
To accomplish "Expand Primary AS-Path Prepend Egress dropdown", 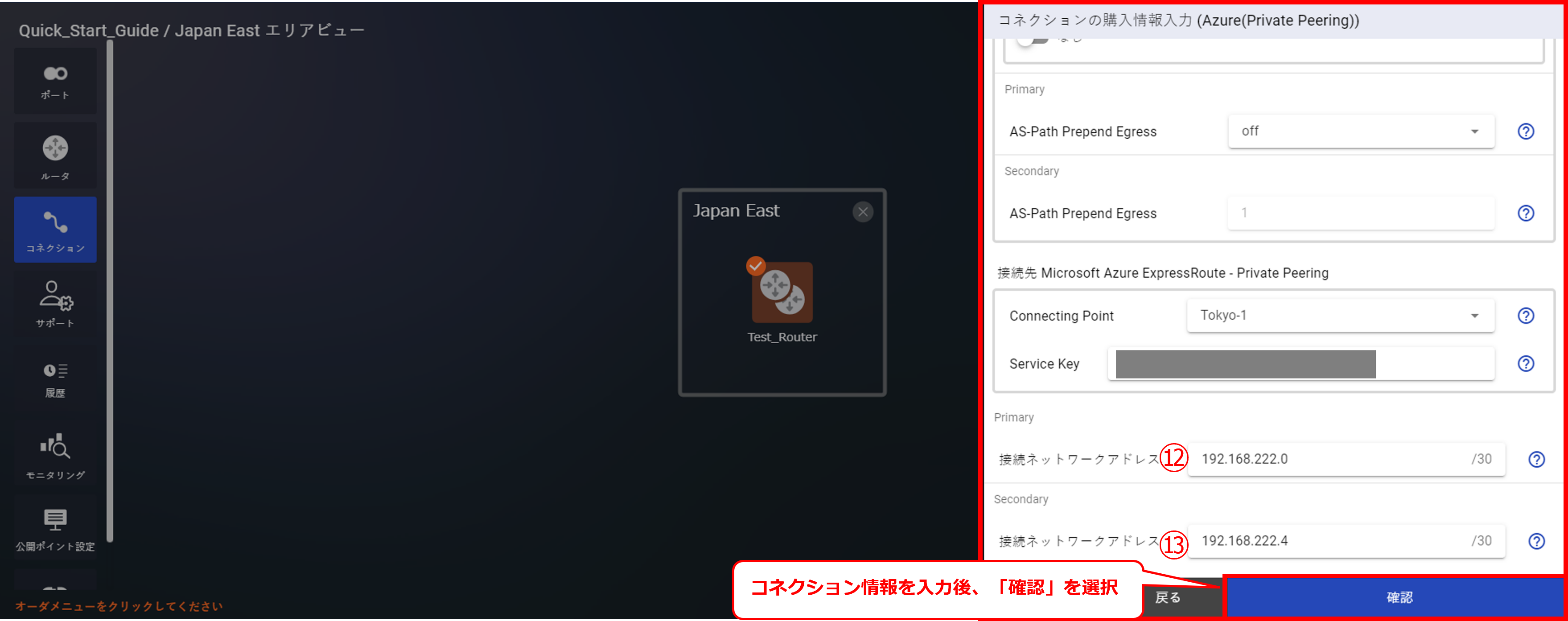I will coord(1361,132).
